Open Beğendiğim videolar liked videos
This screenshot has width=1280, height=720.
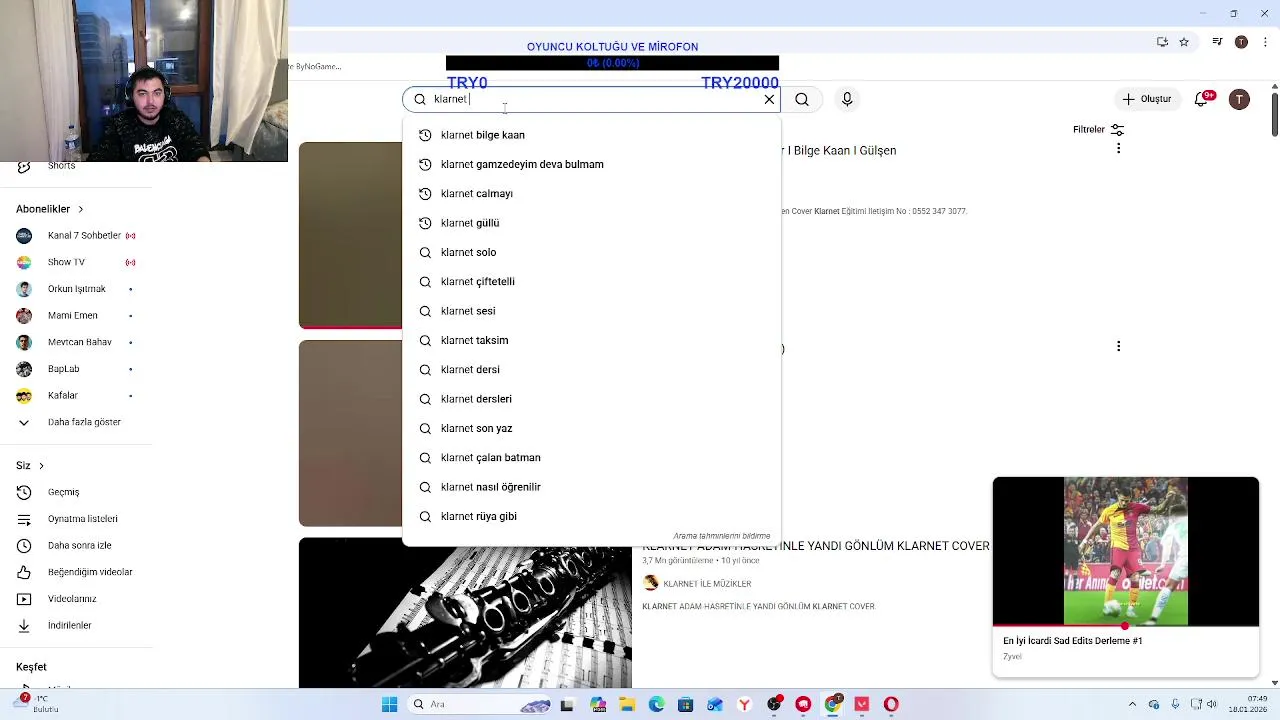[76, 572]
